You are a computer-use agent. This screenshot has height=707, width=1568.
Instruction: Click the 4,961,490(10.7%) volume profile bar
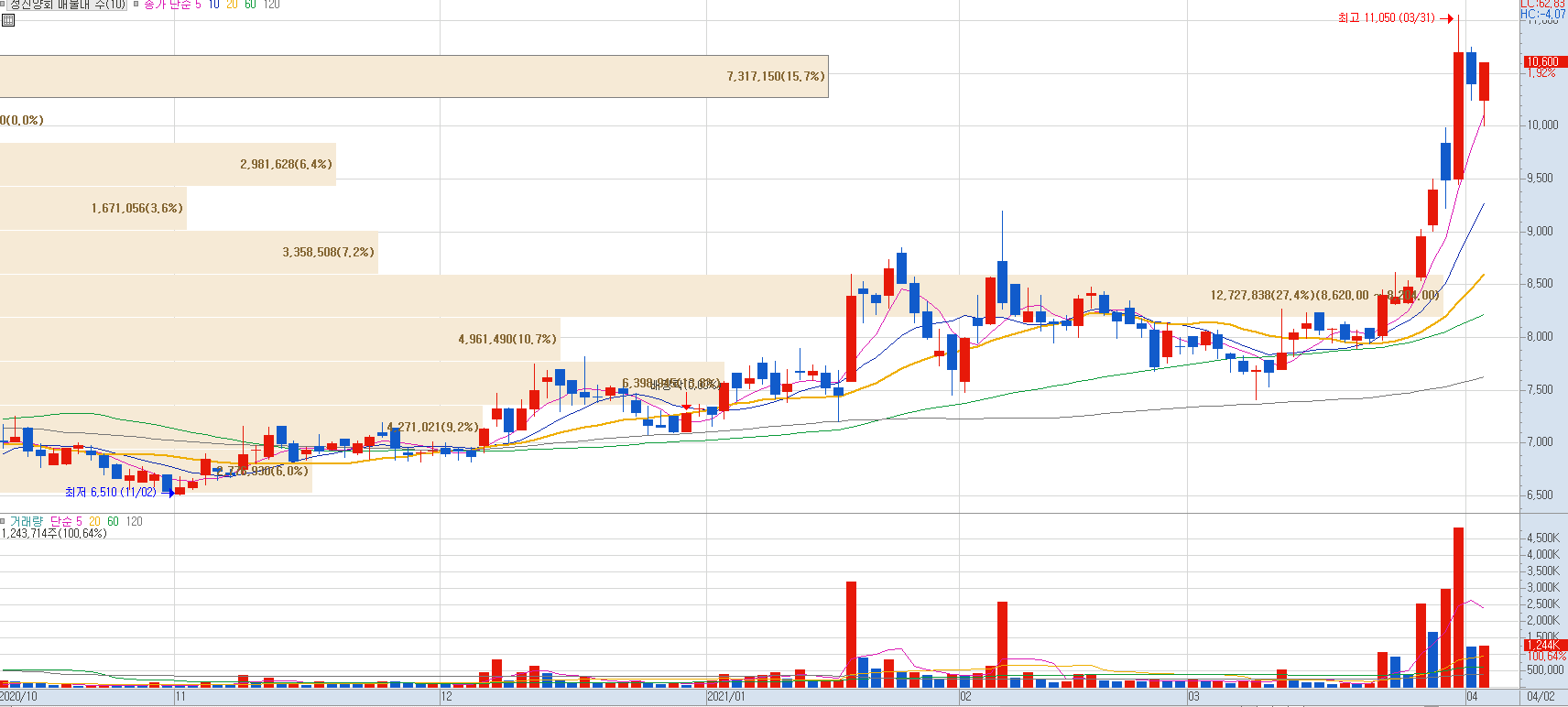pyautogui.click(x=280, y=339)
